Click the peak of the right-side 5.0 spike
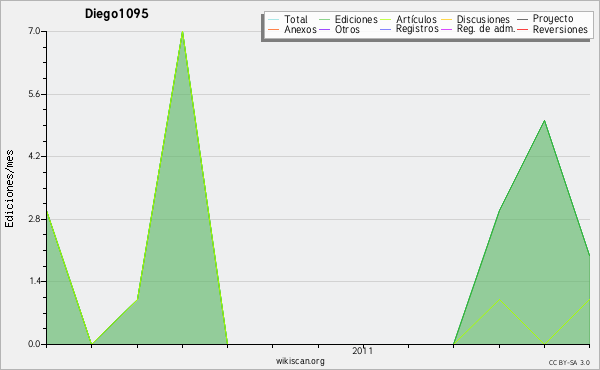The width and height of the screenshot is (600, 370). pyautogui.click(x=544, y=121)
